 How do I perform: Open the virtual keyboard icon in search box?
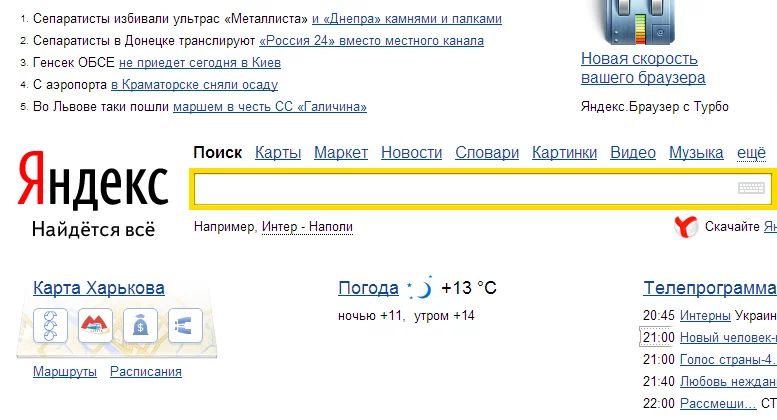tap(751, 188)
